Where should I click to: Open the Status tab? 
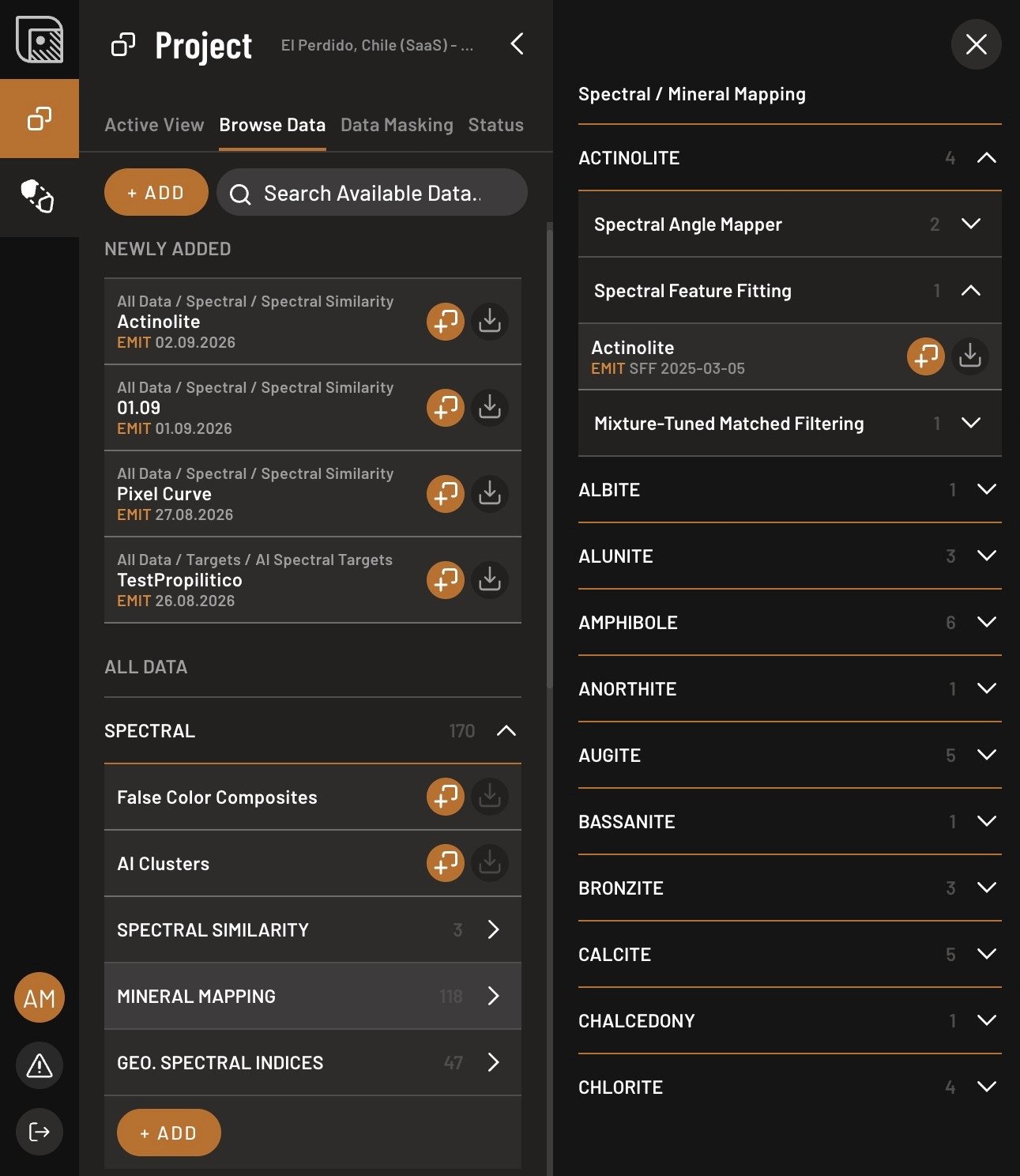(x=495, y=125)
